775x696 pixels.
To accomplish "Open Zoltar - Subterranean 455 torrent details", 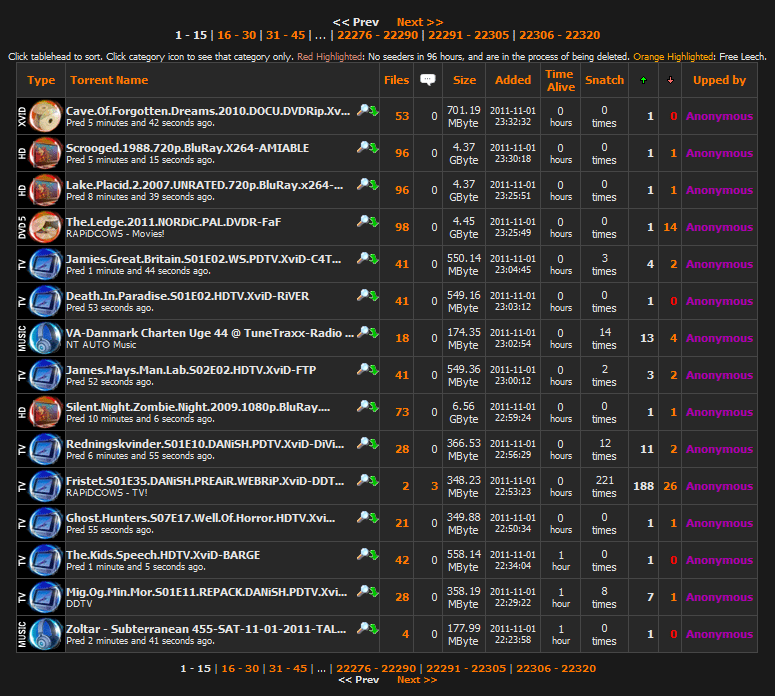I will pos(206,629).
